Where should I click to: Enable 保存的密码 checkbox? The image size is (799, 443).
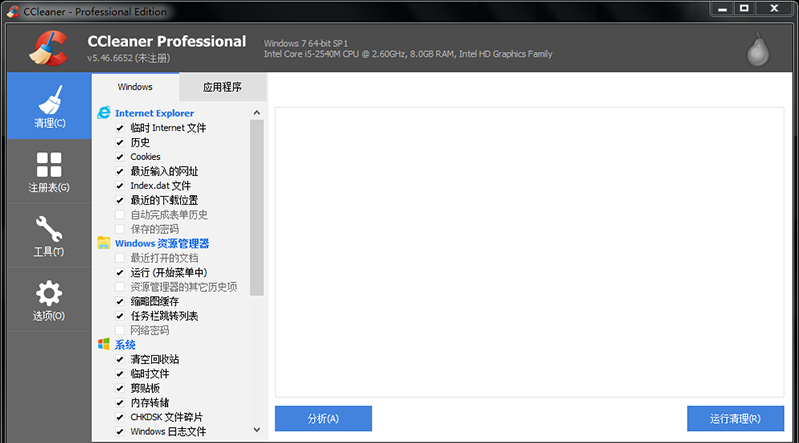tap(120, 229)
